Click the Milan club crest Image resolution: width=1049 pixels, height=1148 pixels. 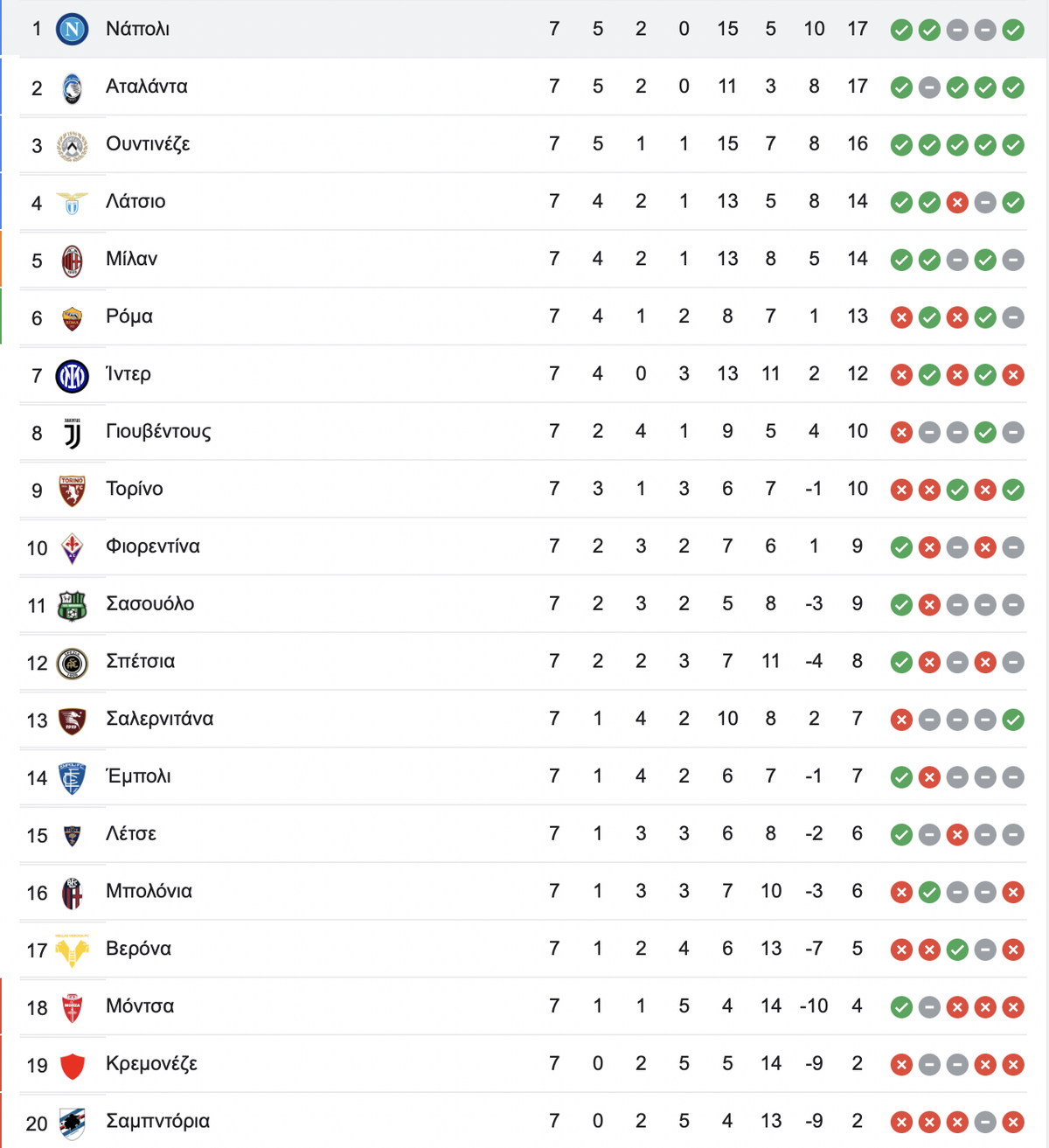click(x=72, y=261)
